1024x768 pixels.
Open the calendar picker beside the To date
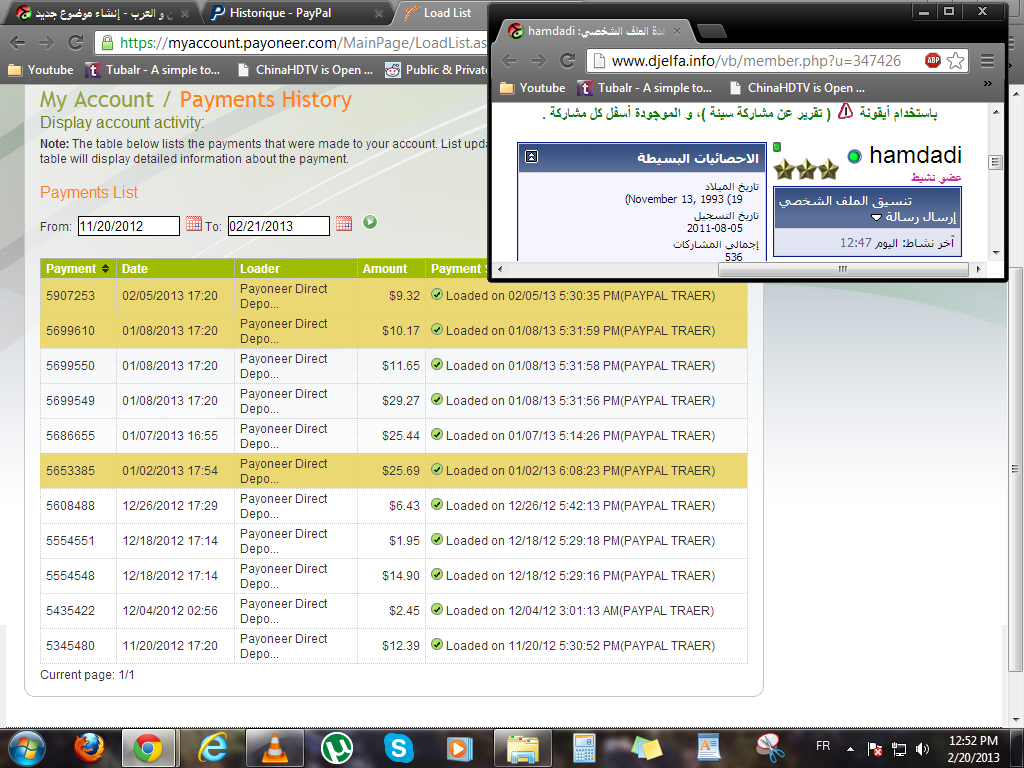point(344,223)
